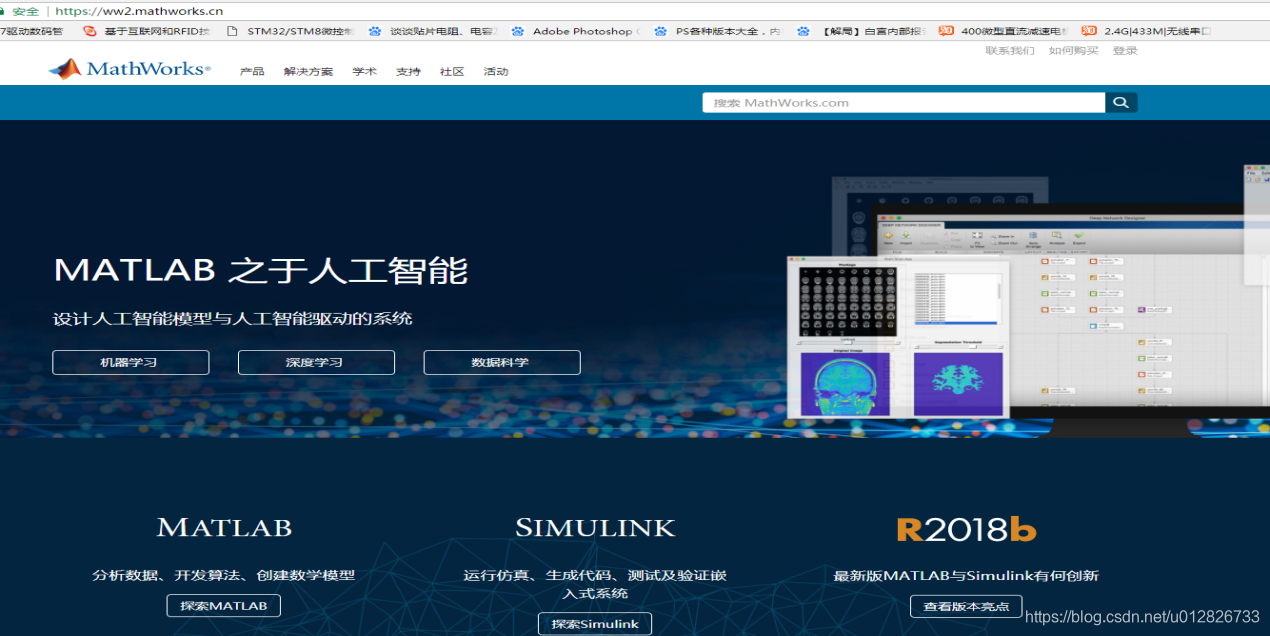Open the PS各种版本大全 bookmark
1270x636 pixels.
click(717, 31)
